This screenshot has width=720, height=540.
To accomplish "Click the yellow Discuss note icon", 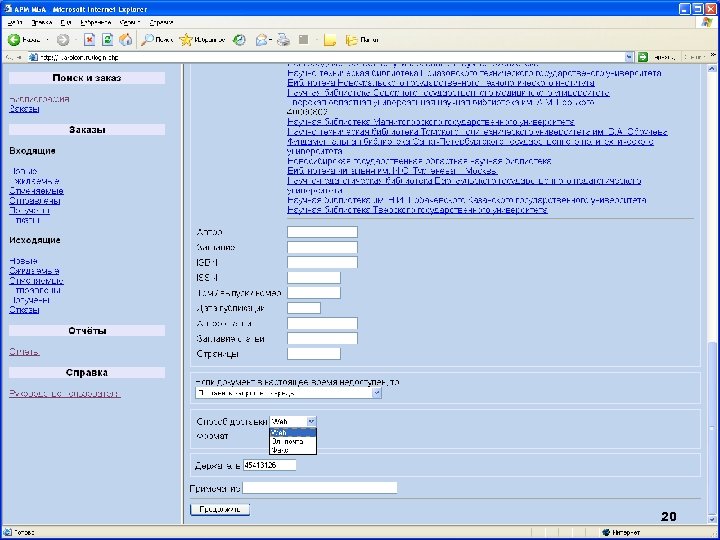I will (330, 40).
